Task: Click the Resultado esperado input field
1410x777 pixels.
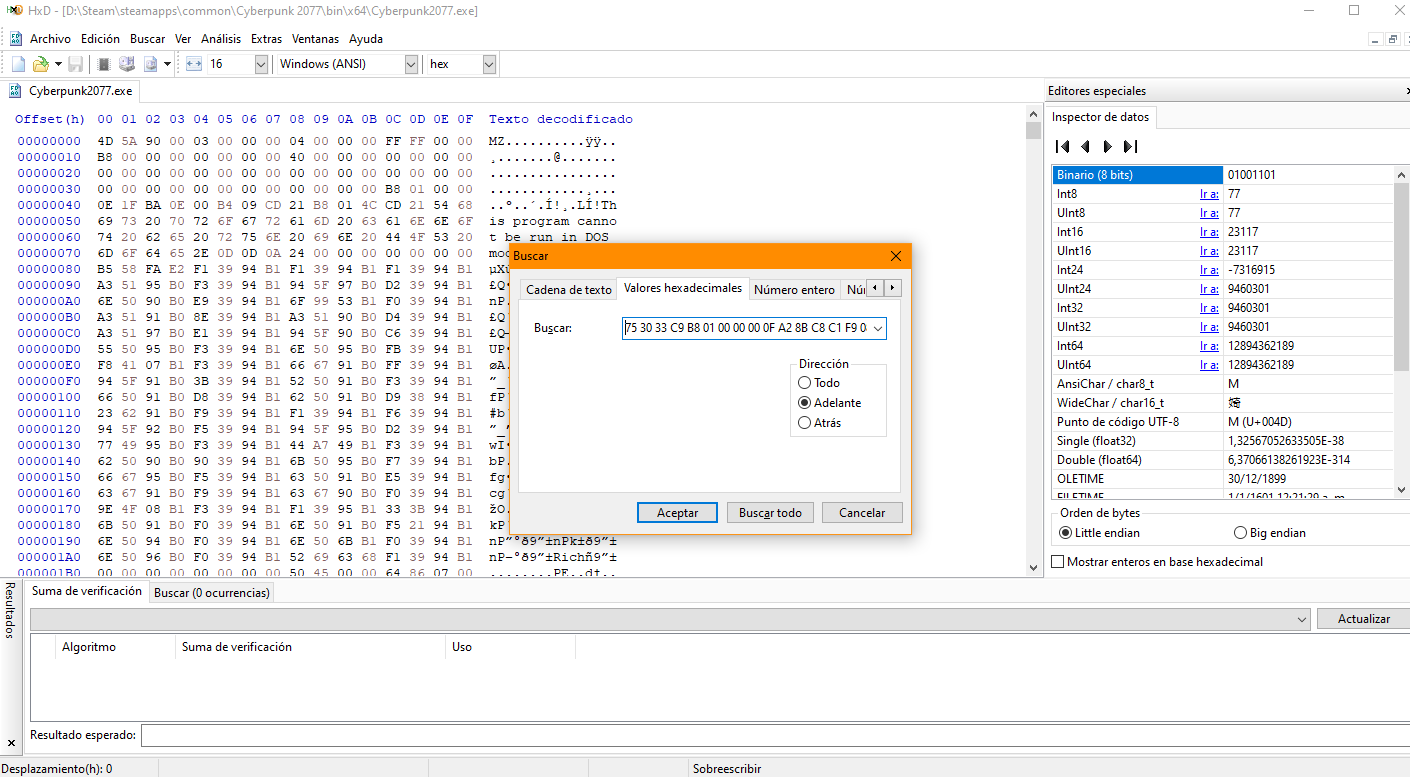Action: pos(775,736)
